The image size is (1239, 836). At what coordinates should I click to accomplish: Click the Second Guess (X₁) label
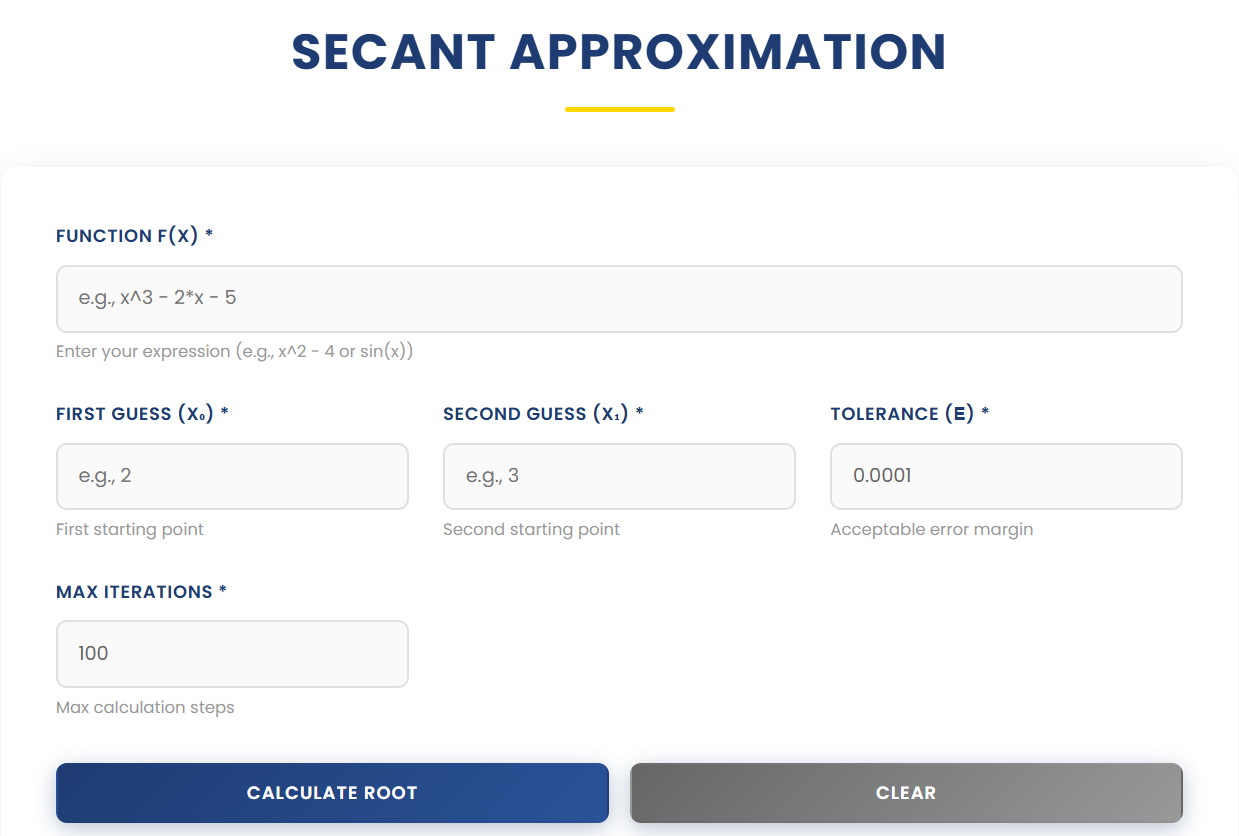point(535,413)
